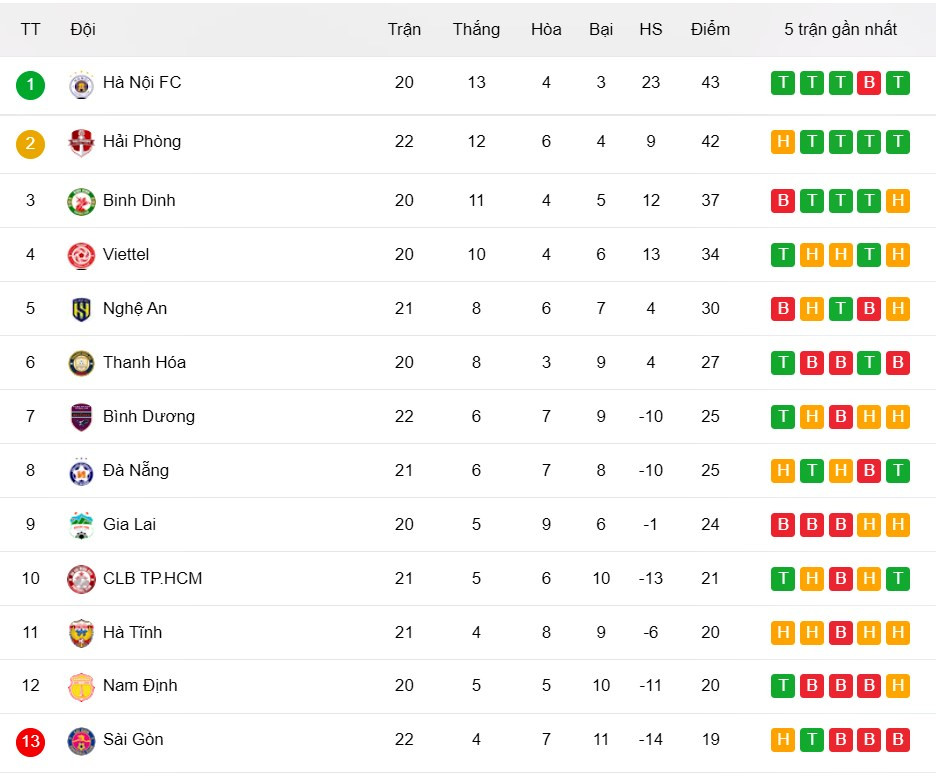Click the Thắng column header

tap(476, 29)
